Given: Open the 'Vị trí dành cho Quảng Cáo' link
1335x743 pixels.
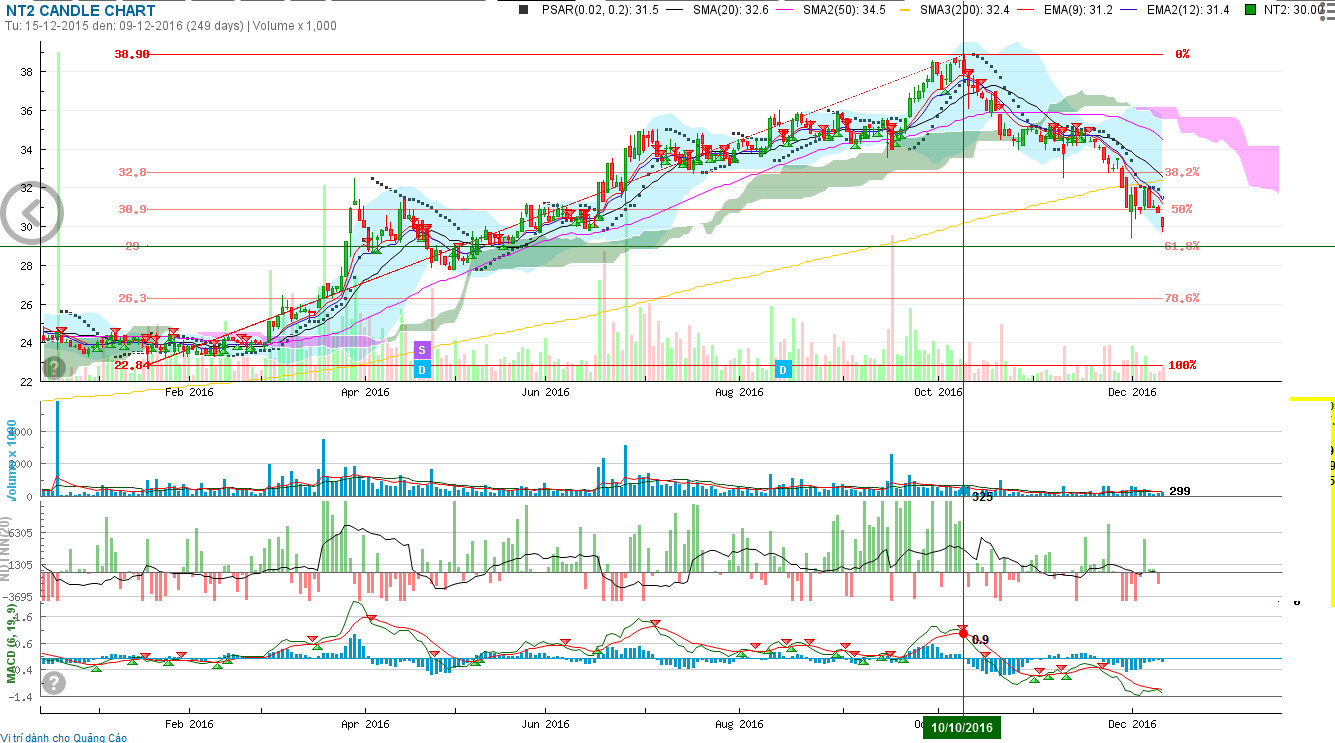Looking at the screenshot, I should pos(64,737).
